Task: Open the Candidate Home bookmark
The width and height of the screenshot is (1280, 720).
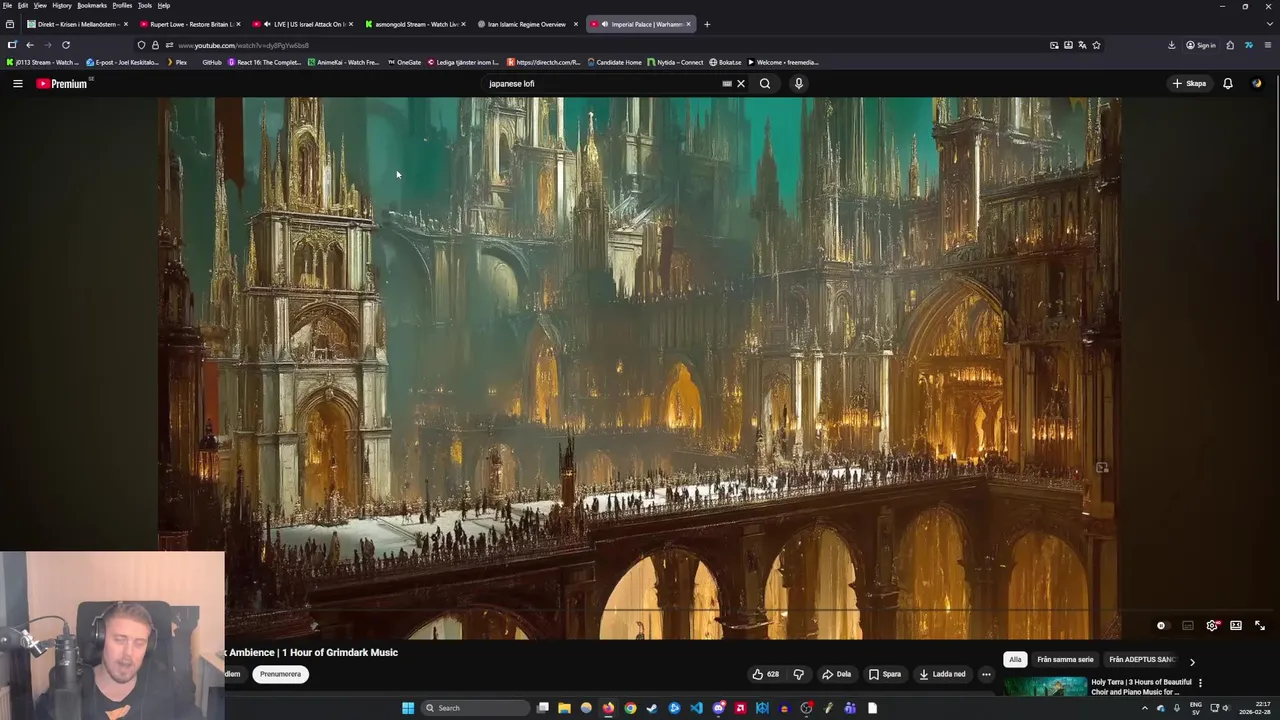Action: point(614,62)
